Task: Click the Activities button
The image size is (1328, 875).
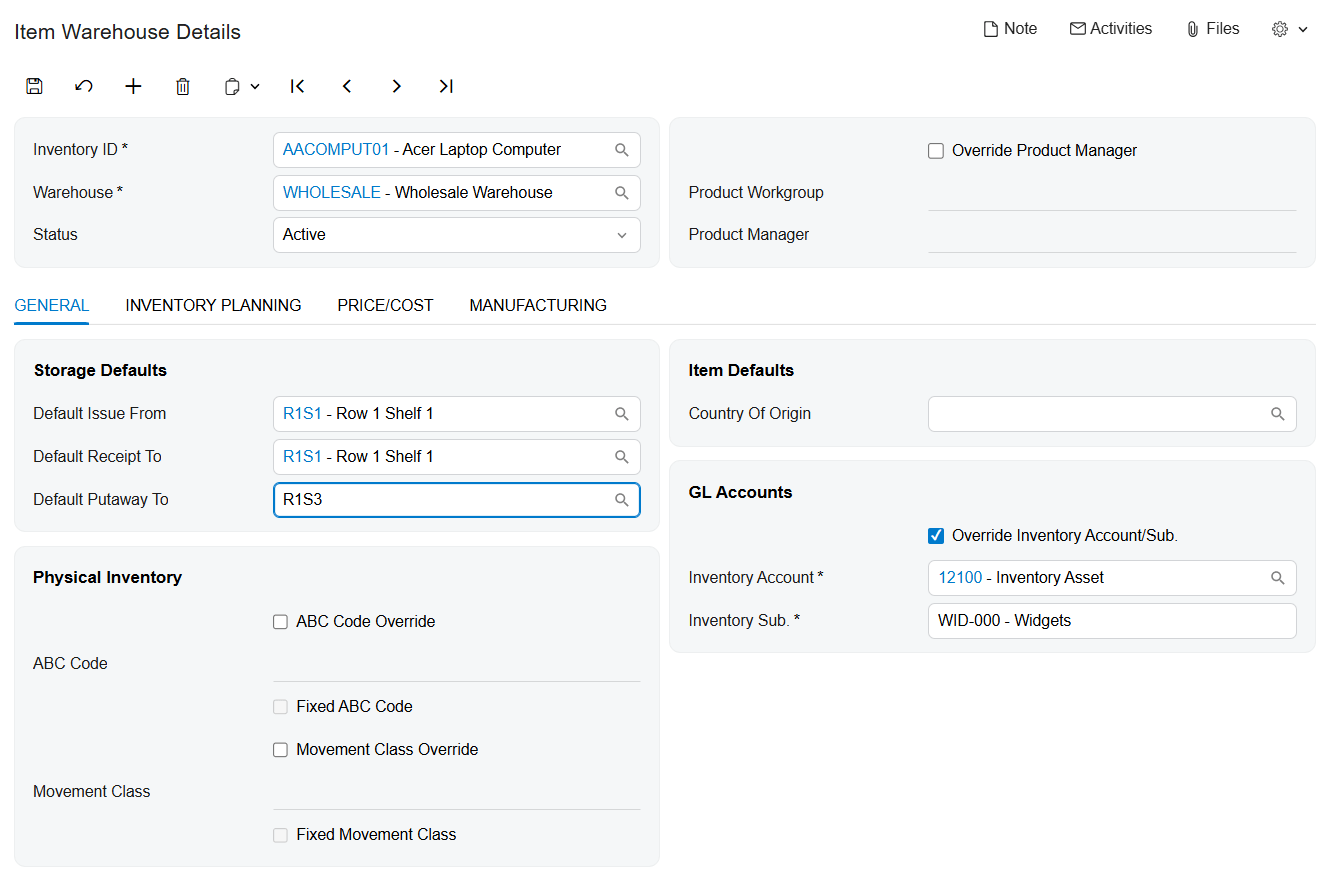Action: pyautogui.click(x=1110, y=28)
